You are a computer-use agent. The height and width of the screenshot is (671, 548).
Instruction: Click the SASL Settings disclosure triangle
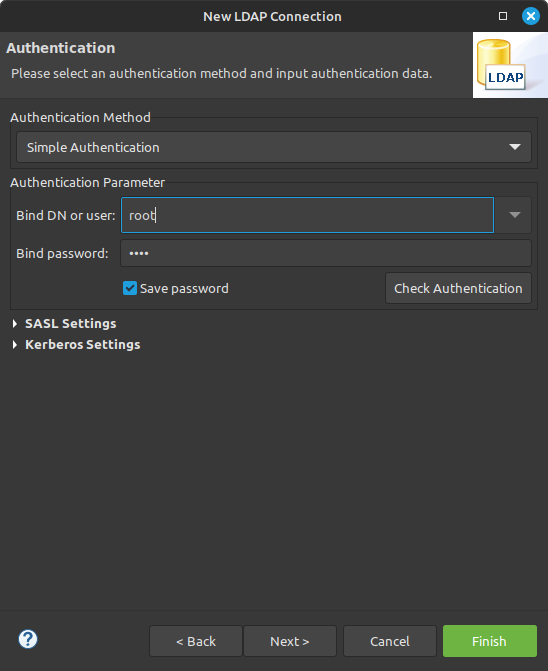15,324
